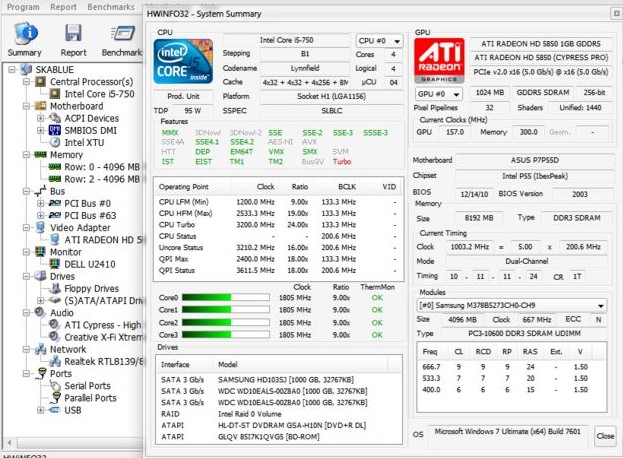Open the GPU #0 dropdown
This screenshot has width=623, height=458.
pos(439,94)
